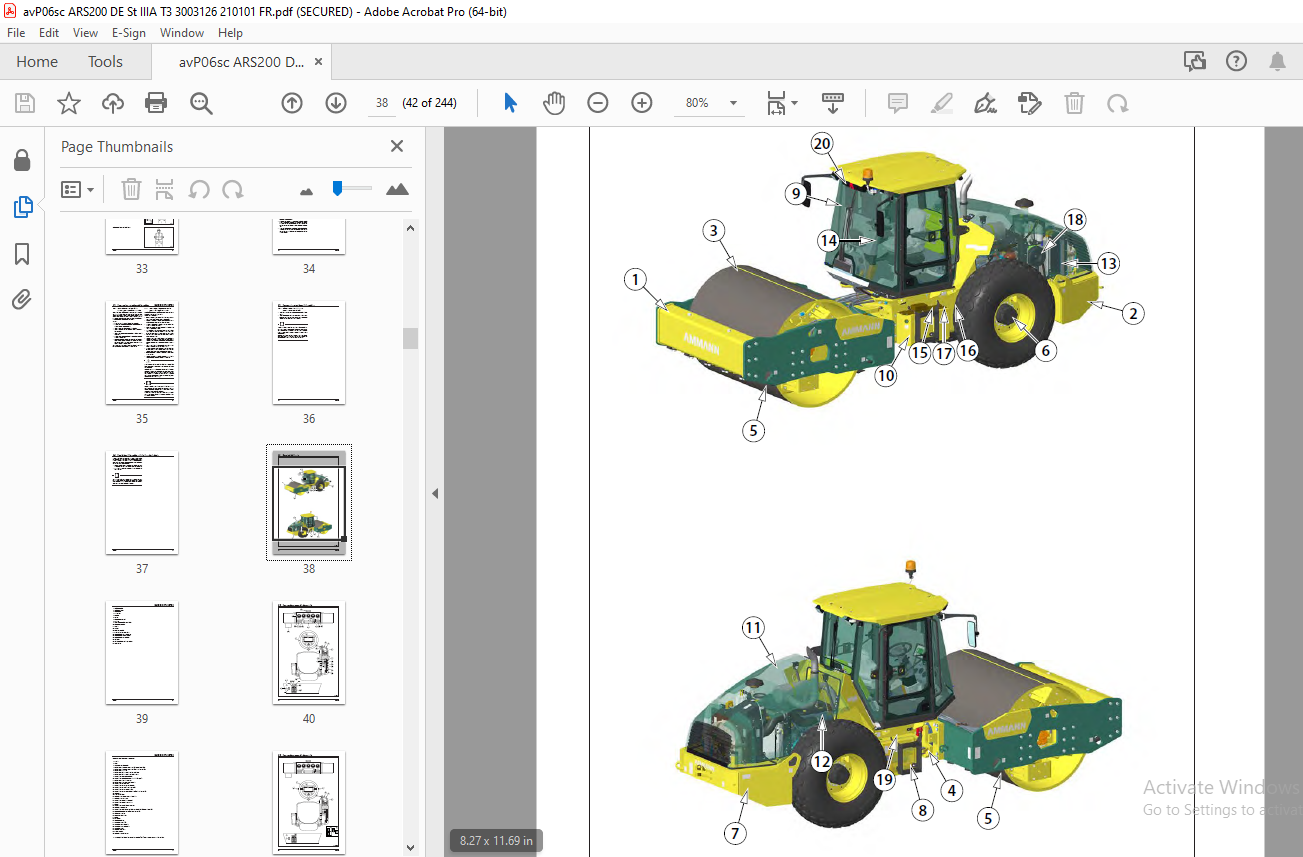This screenshot has height=857, width=1303.
Task: Select page 39 thumbnail
Action: [x=142, y=653]
